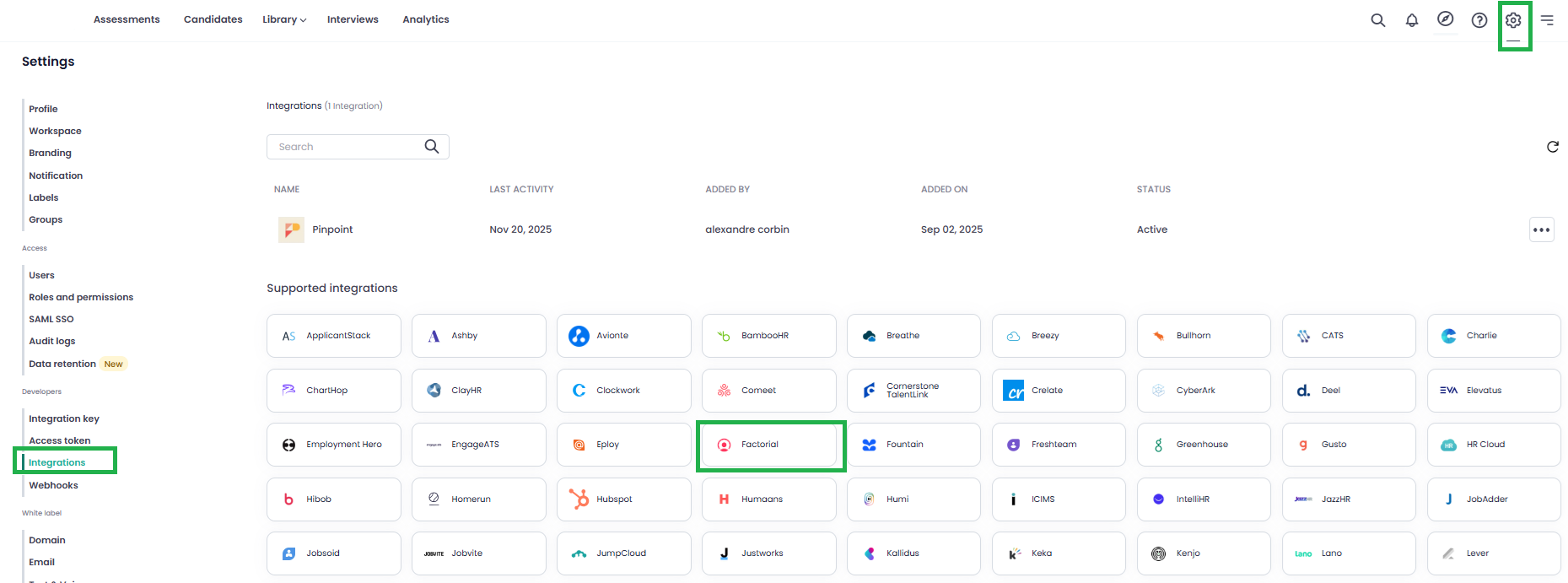This screenshot has width=1568, height=583.
Task: Open the Profile settings section
Action: pyautogui.click(x=43, y=109)
